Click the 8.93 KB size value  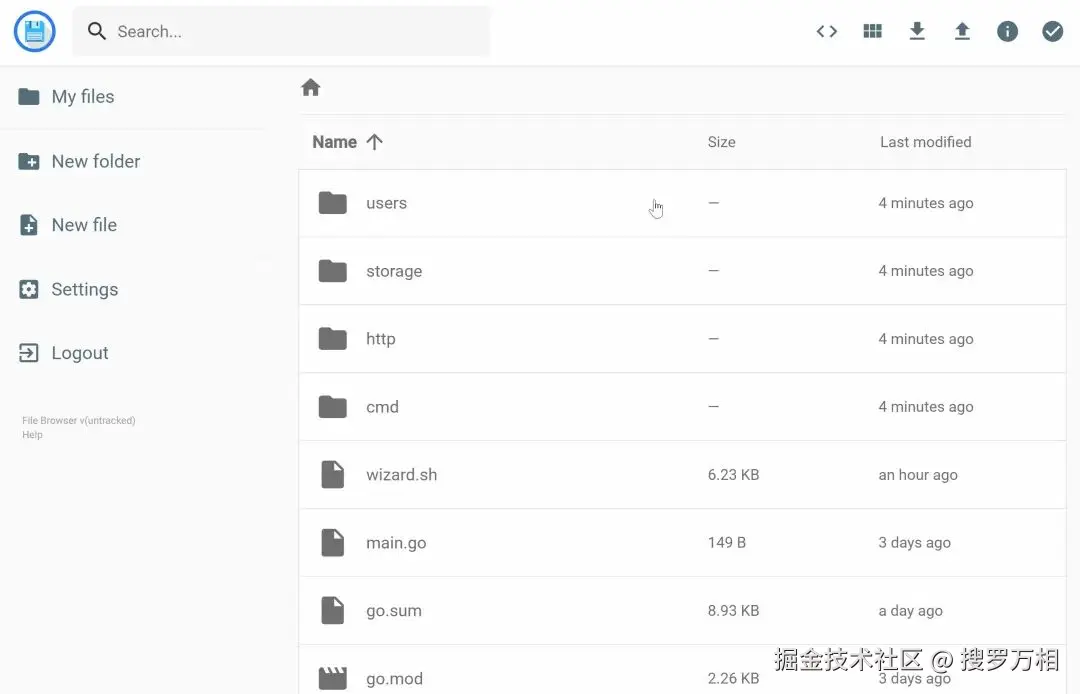(x=733, y=611)
